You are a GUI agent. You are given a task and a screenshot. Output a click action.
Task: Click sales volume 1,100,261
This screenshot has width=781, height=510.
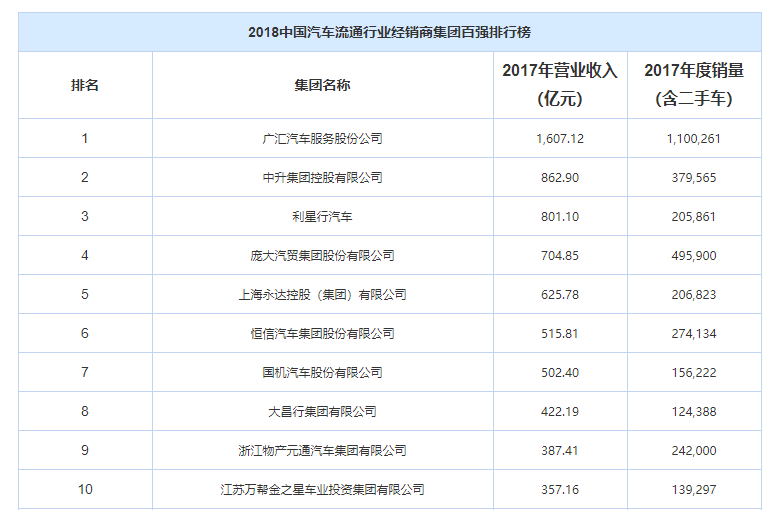pos(694,138)
